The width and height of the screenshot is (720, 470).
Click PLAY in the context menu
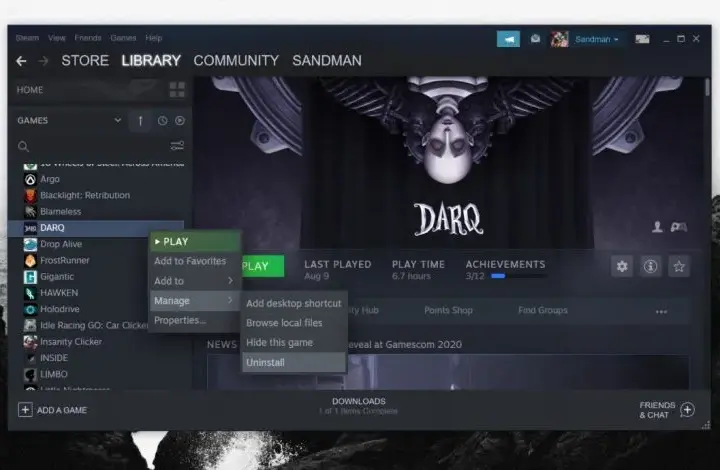tap(195, 241)
